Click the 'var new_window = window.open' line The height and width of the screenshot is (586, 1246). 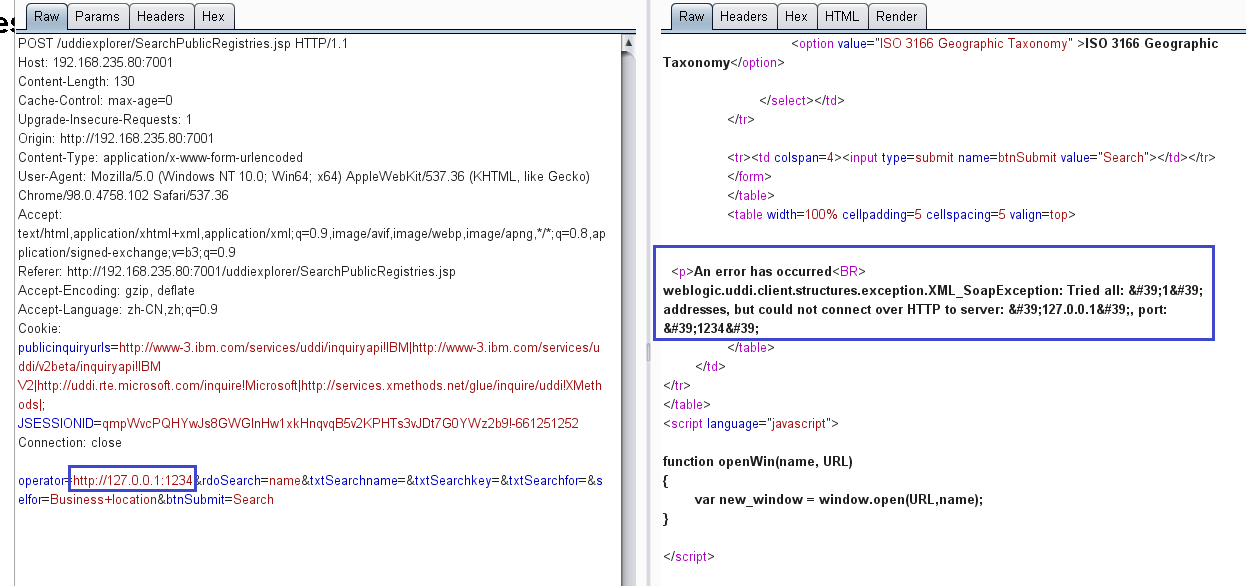tap(839, 500)
